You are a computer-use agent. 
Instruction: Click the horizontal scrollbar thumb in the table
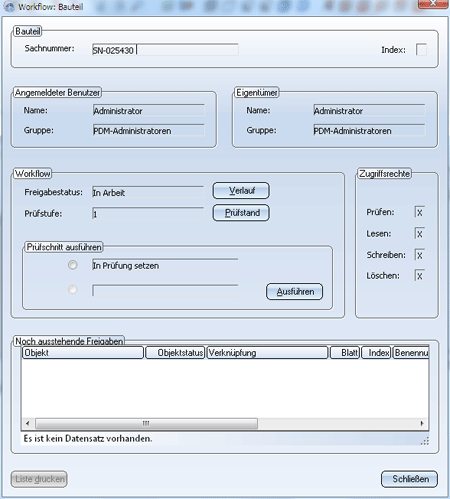click(146, 423)
